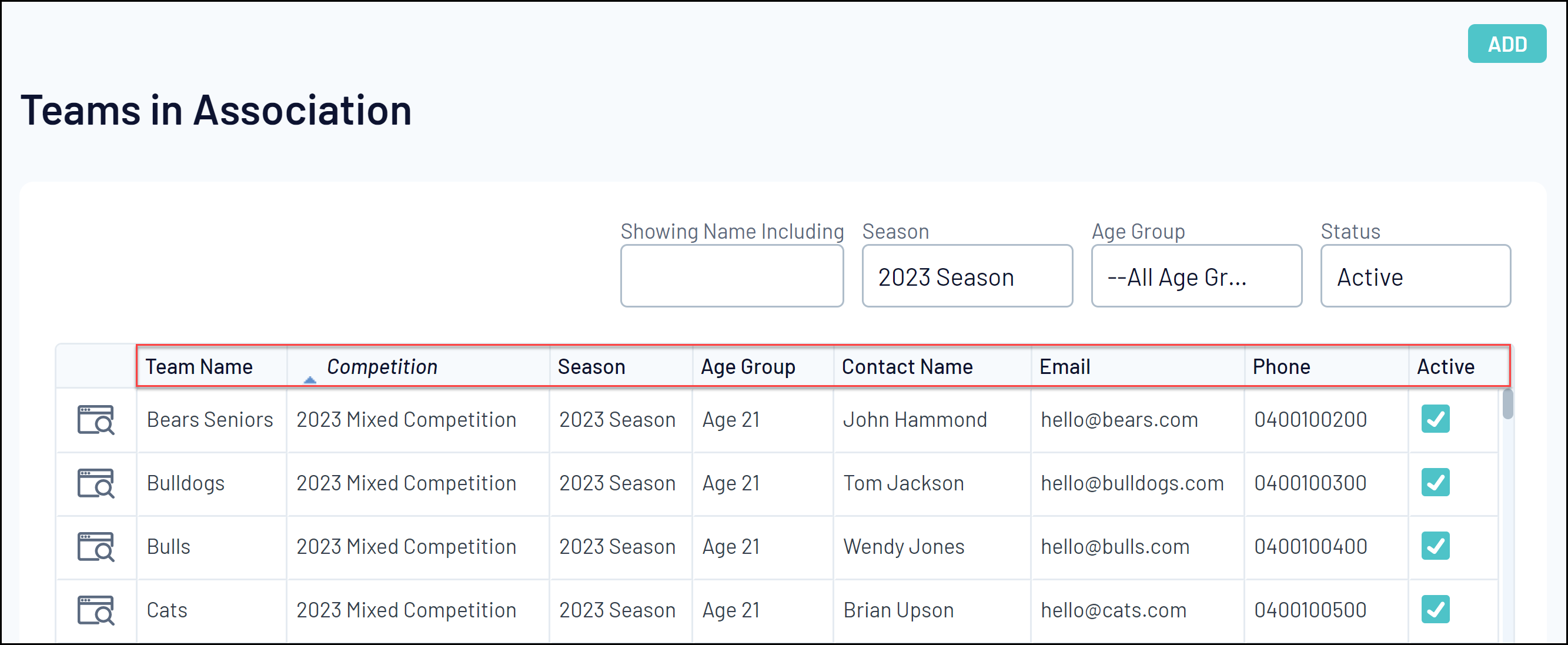Click the Competition sort arrow indicator

310,380
